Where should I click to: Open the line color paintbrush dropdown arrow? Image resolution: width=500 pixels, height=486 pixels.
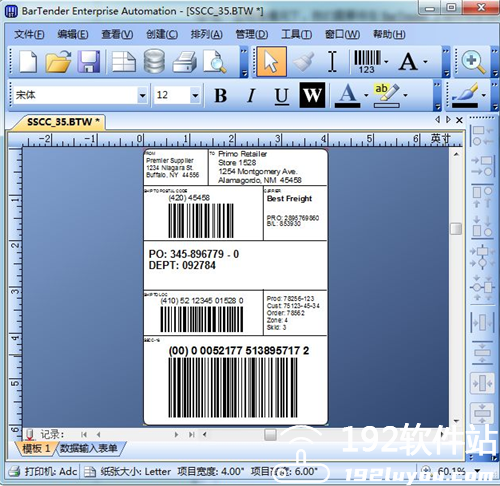(x=484, y=95)
